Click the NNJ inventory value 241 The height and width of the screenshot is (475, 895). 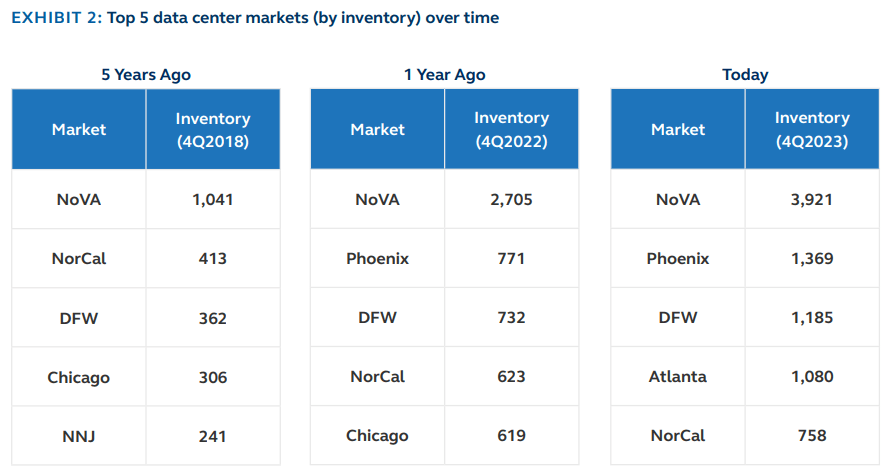[212, 436]
